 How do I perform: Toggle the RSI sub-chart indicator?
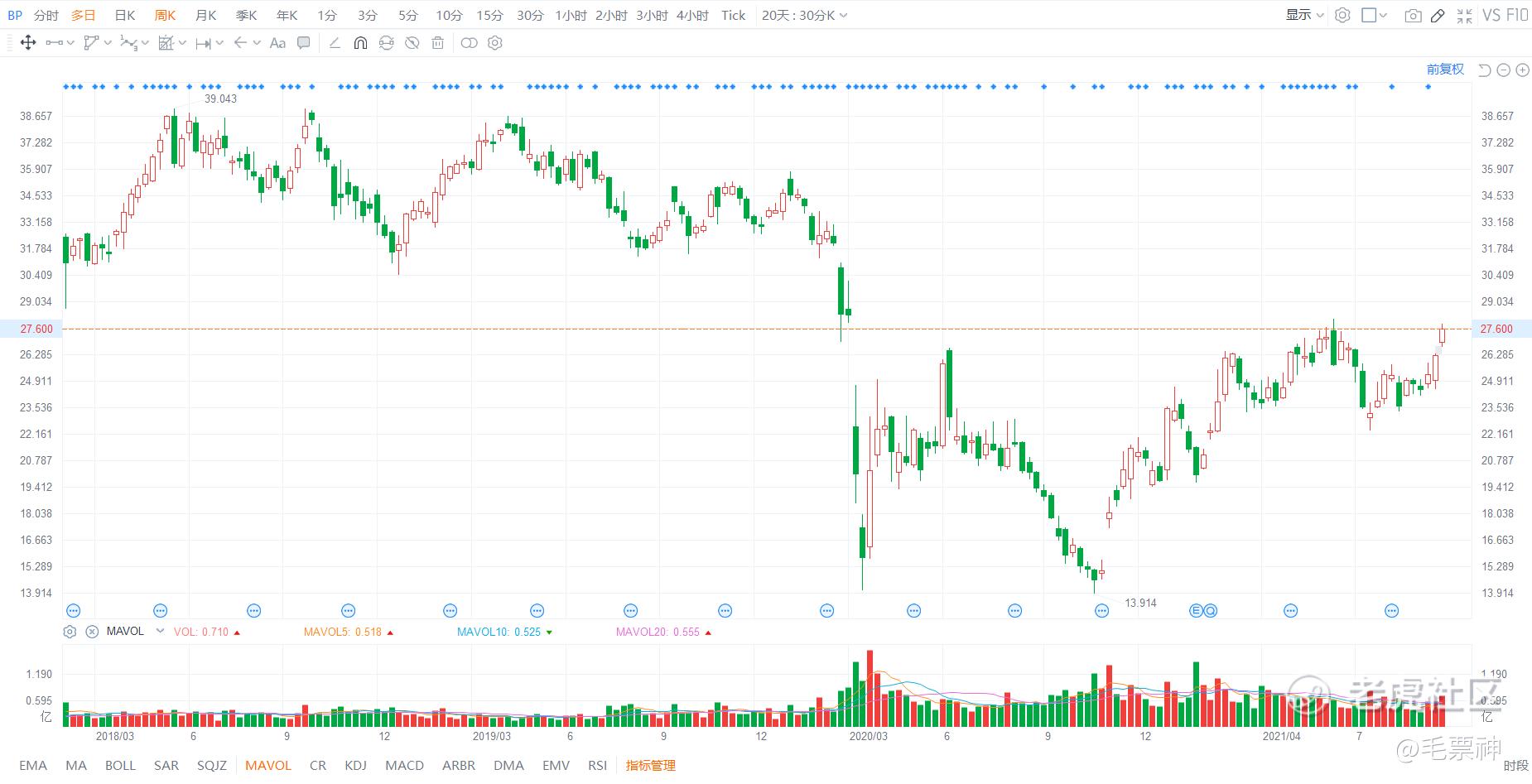tap(597, 765)
